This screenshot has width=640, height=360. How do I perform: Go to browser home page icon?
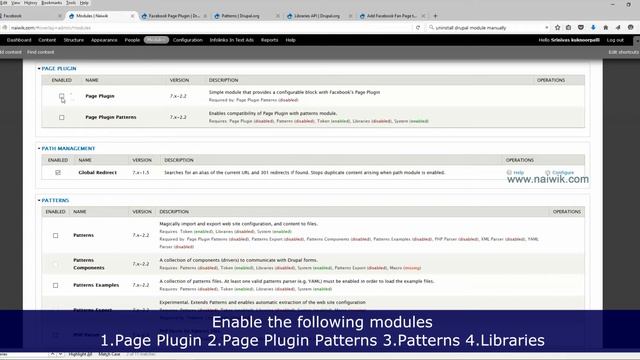(x=606, y=28)
